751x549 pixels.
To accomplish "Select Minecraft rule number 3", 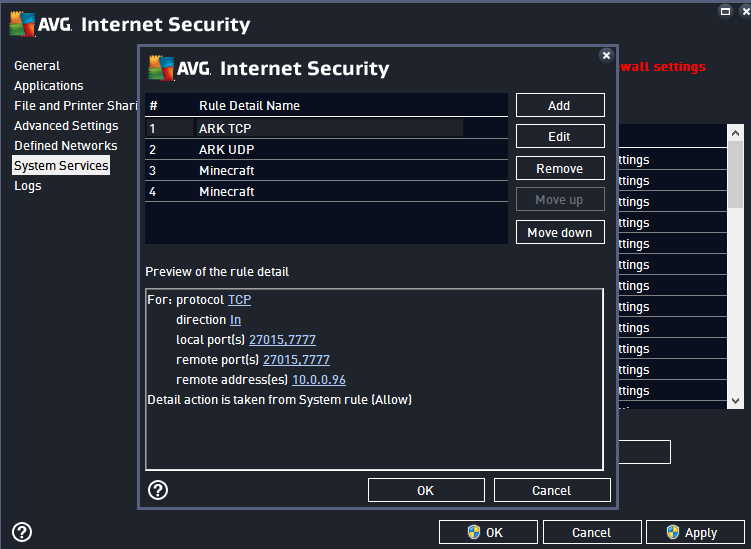I will (326, 171).
